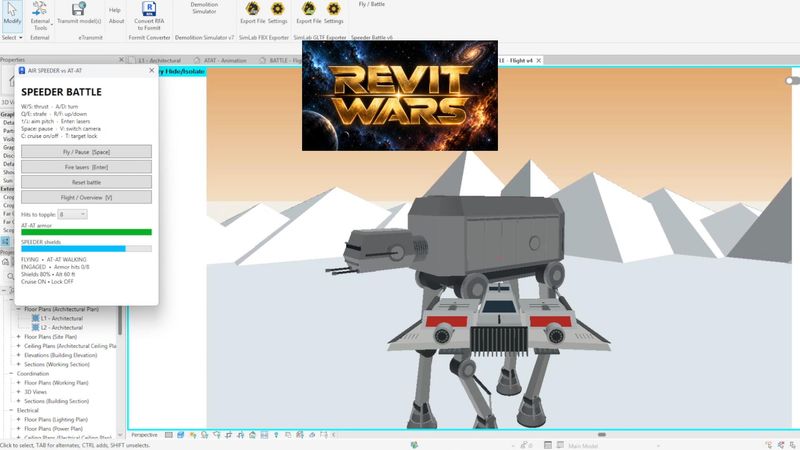
Task: Click Help in the eTransmit panel
Action: (115, 10)
